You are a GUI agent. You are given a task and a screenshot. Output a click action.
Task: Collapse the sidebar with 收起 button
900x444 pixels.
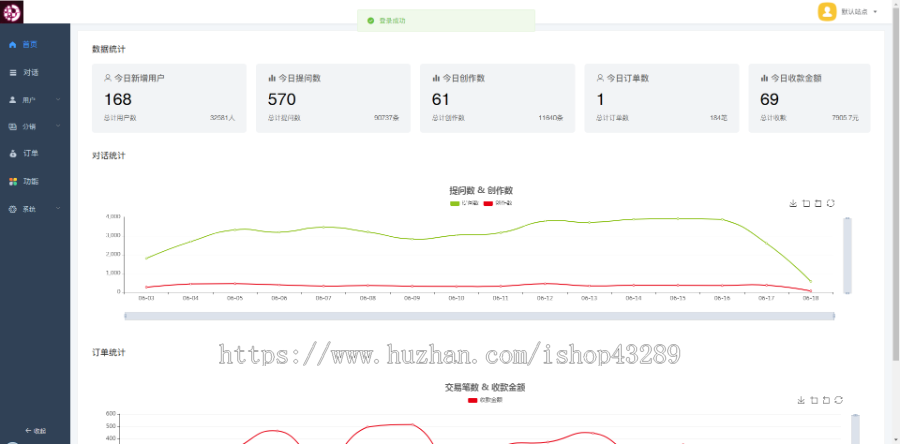click(x=35, y=430)
